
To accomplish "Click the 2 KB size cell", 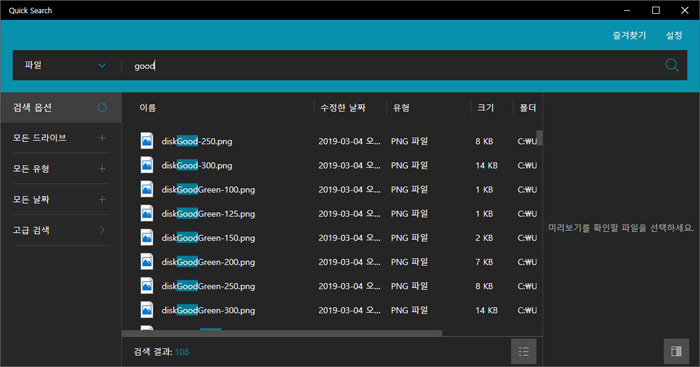I will (484, 238).
